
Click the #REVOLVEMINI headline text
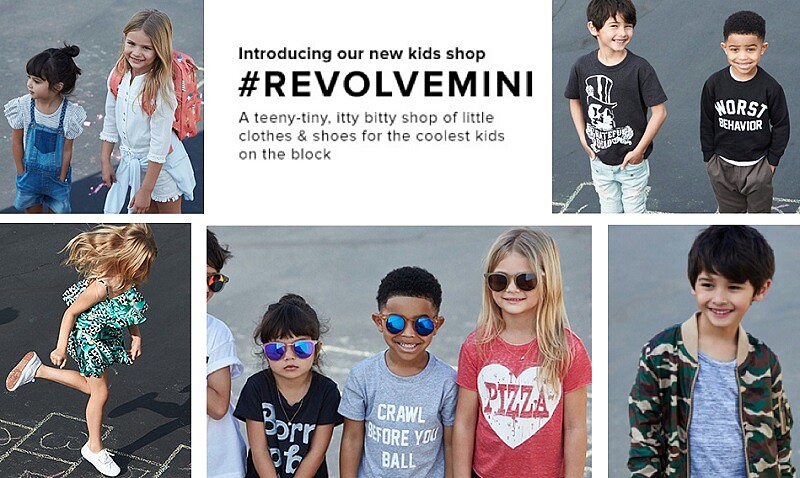pos(386,84)
